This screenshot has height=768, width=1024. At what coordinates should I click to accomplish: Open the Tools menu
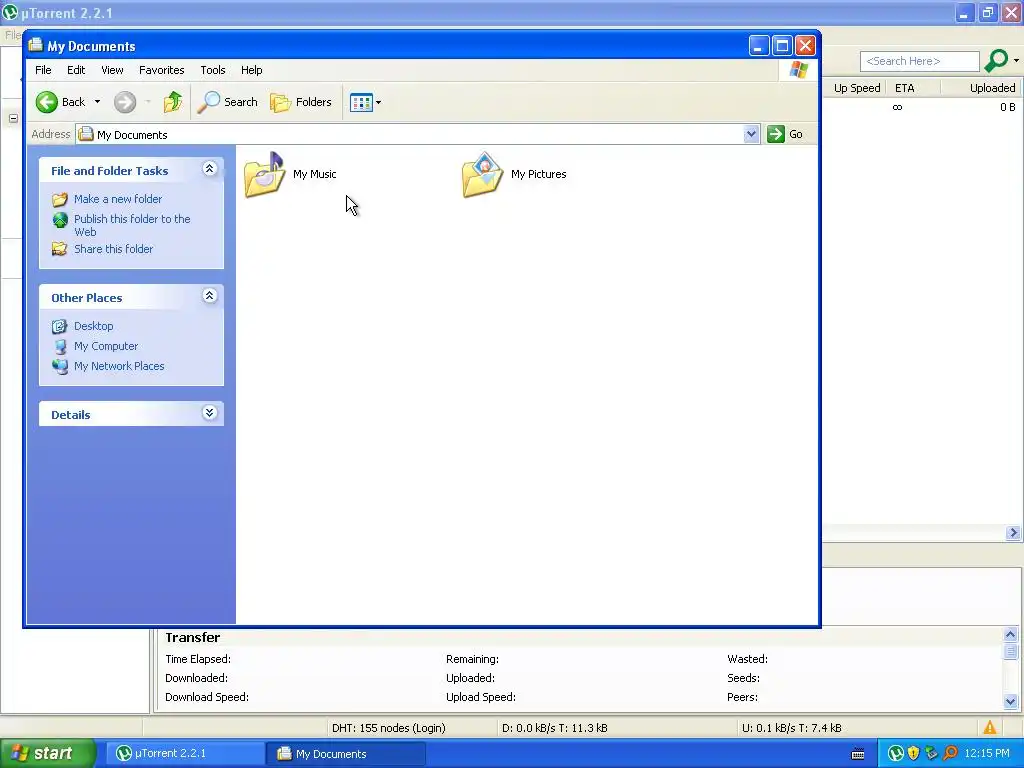tap(213, 70)
